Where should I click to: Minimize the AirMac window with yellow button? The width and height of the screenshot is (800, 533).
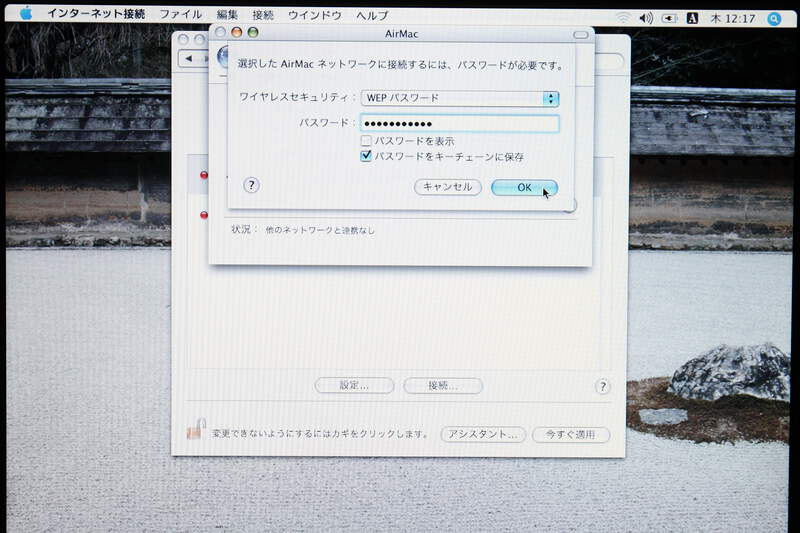[x=236, y=32]
